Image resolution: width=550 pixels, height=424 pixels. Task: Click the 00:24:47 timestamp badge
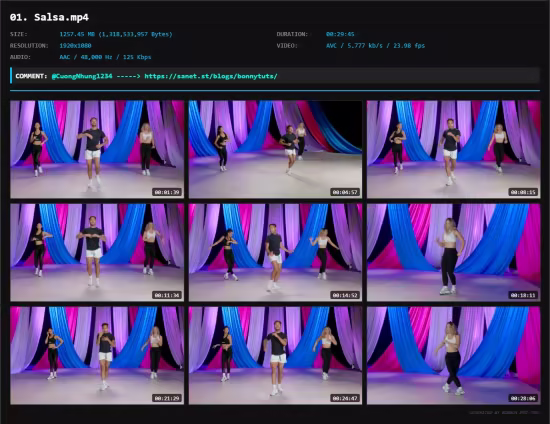click(x=345, y=398)
